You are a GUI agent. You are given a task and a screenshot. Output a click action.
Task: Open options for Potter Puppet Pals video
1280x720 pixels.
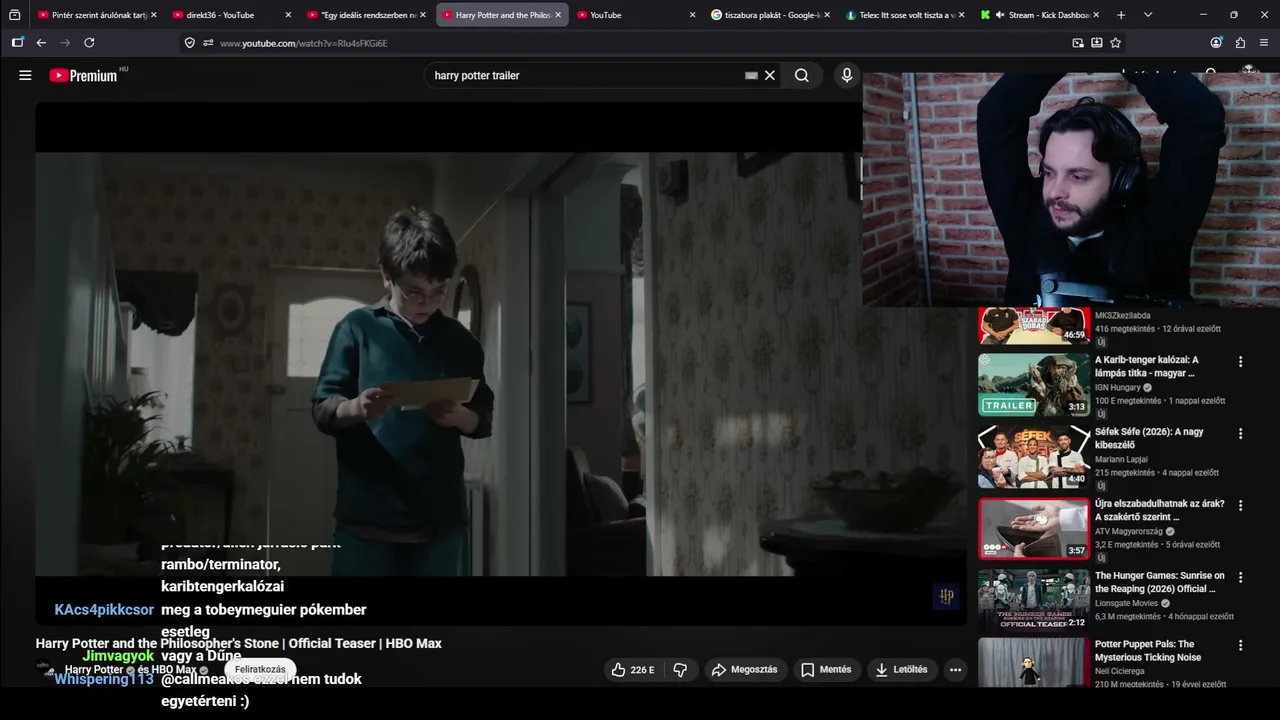(1240, 647)
